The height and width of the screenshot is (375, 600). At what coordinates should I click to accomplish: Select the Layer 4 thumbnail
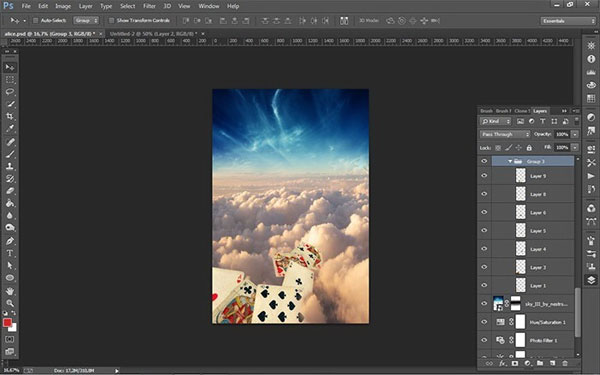tap(520, 249)
